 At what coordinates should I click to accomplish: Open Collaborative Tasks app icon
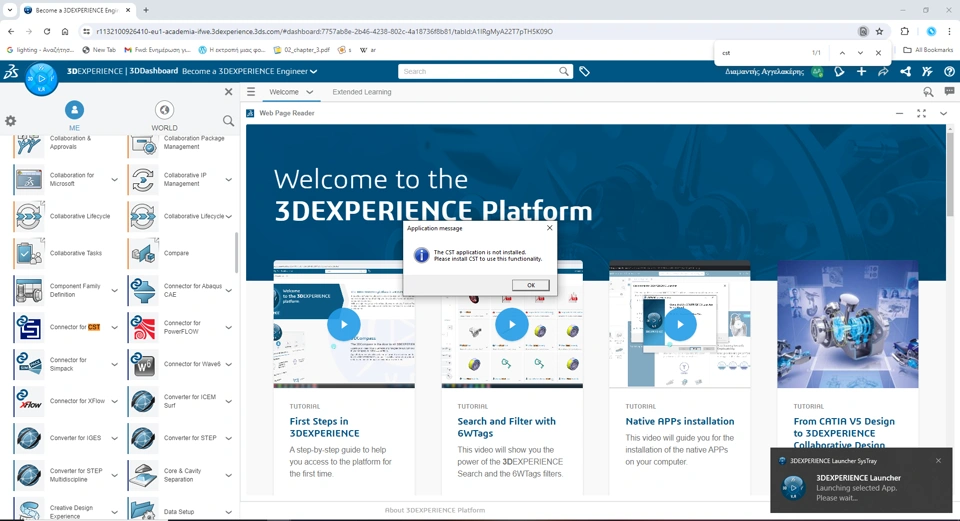(x=29, y=253)
